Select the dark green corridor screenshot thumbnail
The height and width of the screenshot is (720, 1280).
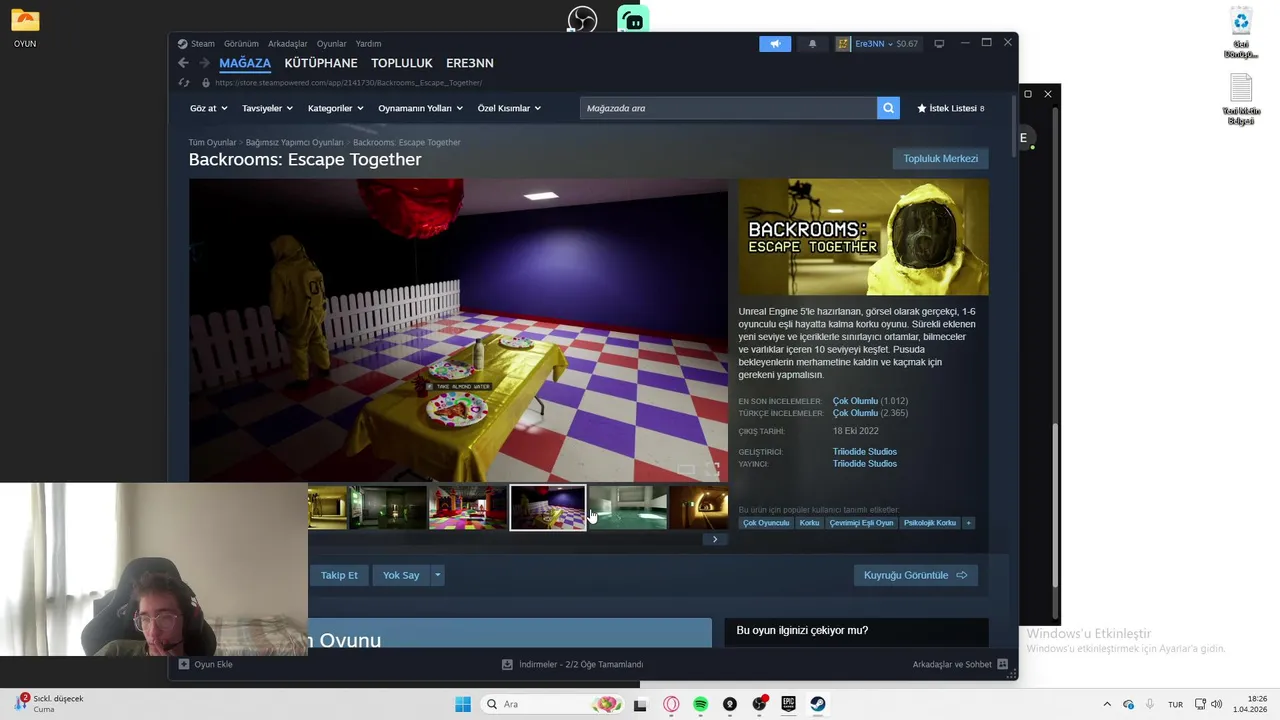[388, 508]
